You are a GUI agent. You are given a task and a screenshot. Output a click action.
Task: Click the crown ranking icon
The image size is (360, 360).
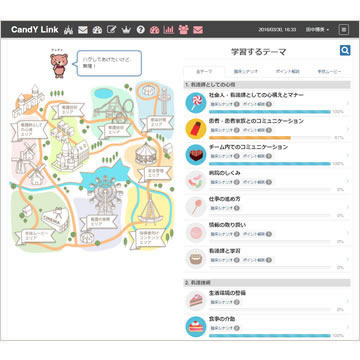[x=126, y=30]
